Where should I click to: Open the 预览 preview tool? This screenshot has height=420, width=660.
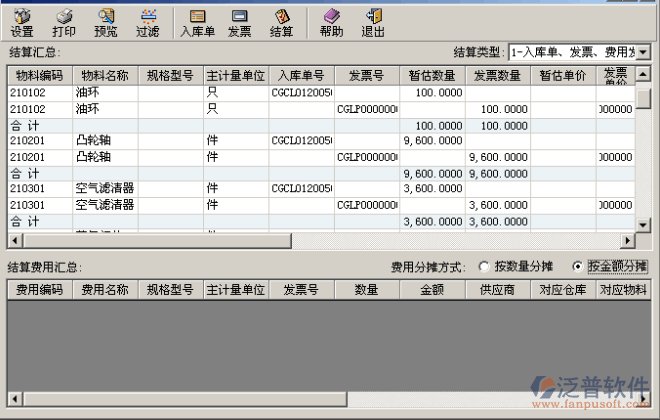[x=106, y=23]
